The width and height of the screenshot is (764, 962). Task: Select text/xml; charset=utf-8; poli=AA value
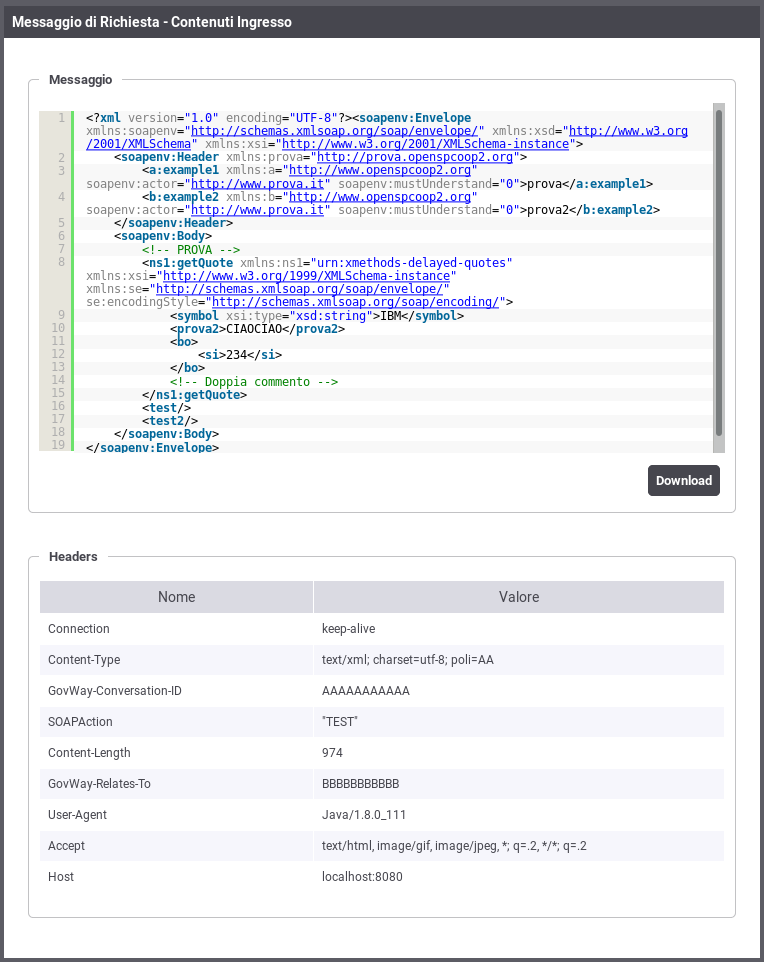[407, 660]
